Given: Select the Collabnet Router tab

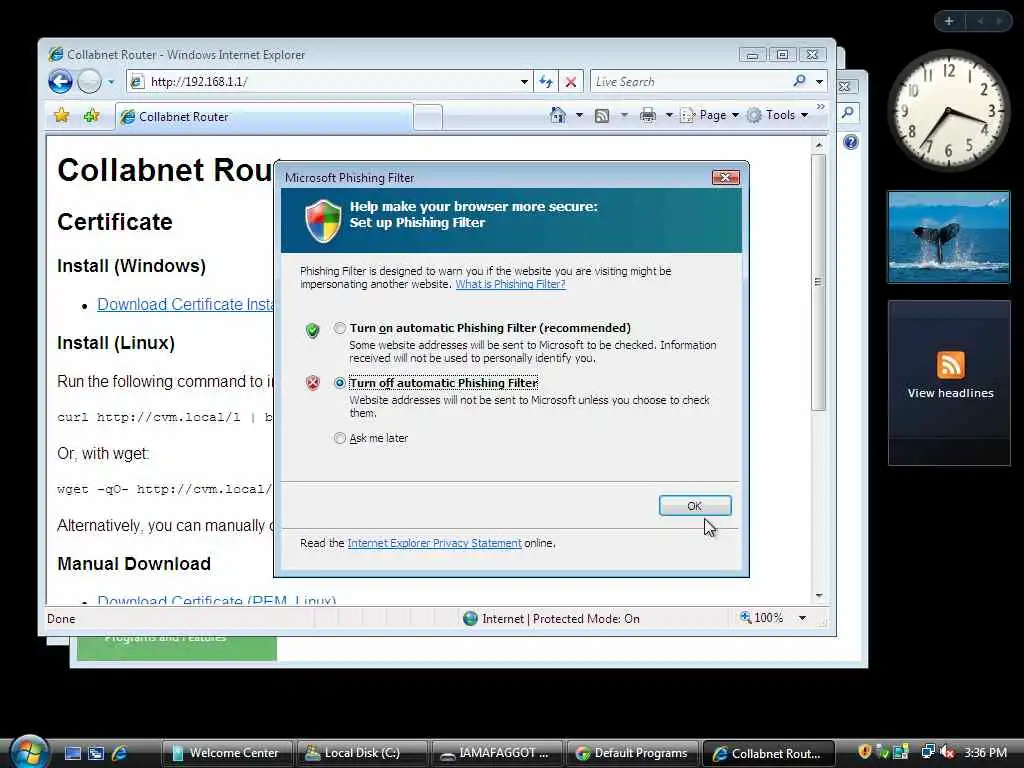Looking at the screenshot, I should [x=264, y=117].
